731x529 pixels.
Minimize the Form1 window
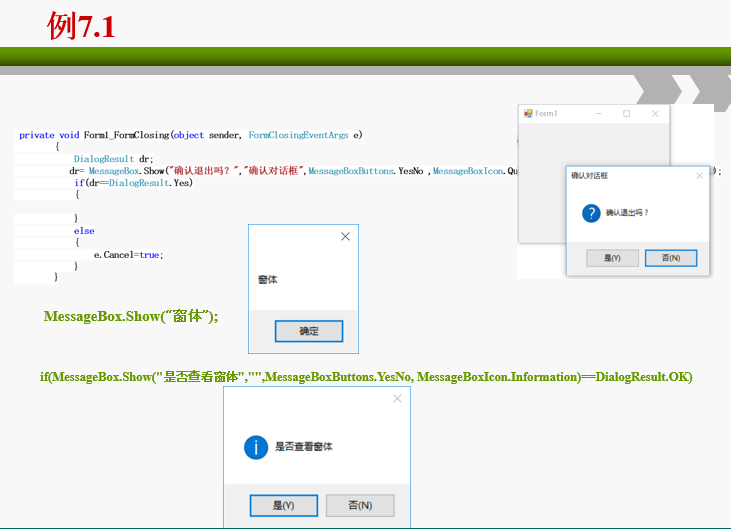point(599,113)
